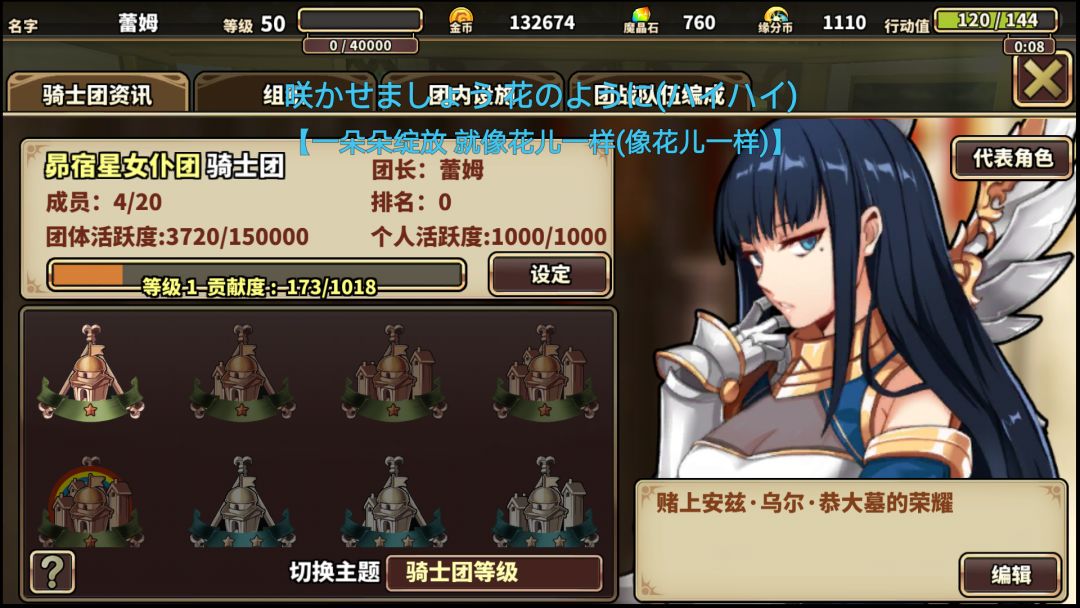
Task: Click the guild contribution progress bar
Action: (256, 275)
